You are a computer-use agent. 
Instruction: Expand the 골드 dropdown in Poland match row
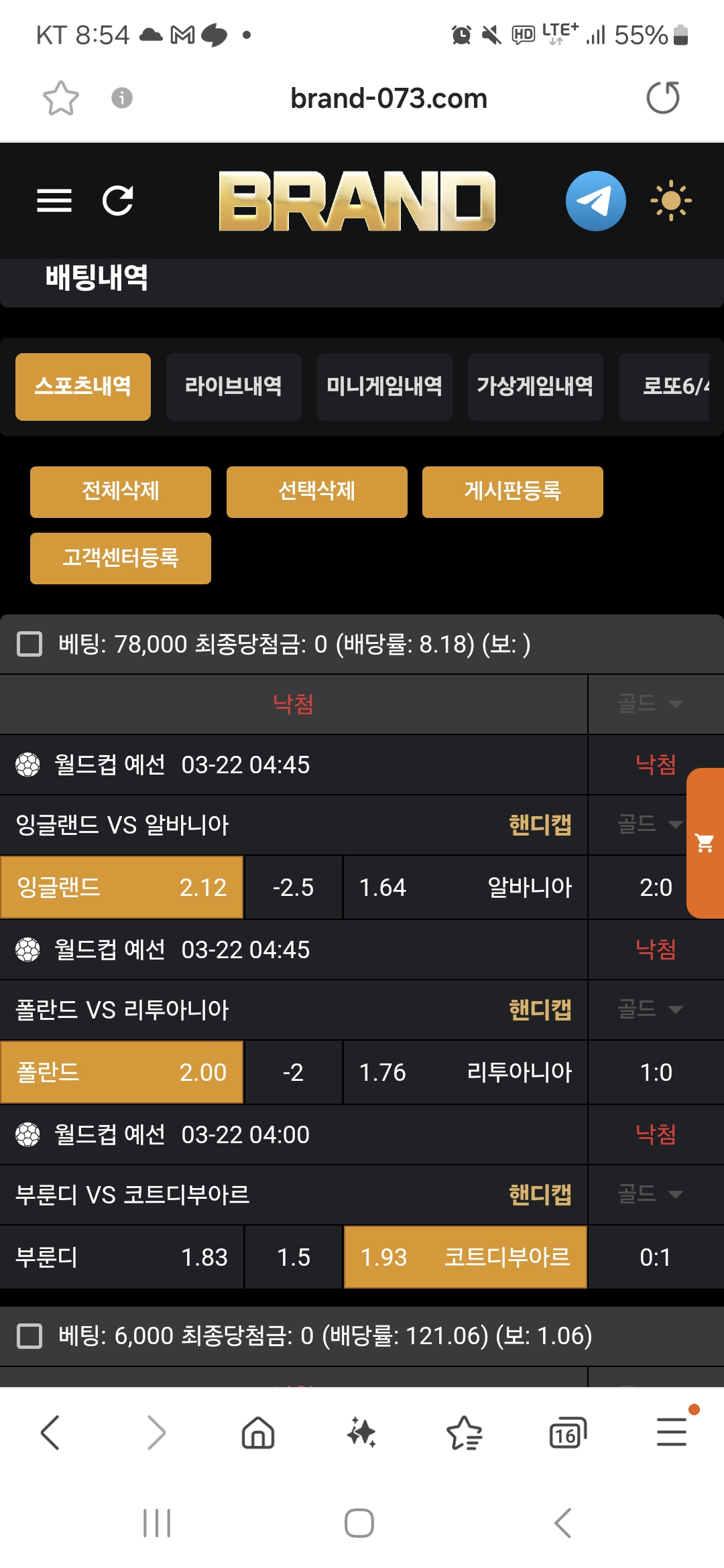click(x=649, y=1009)
